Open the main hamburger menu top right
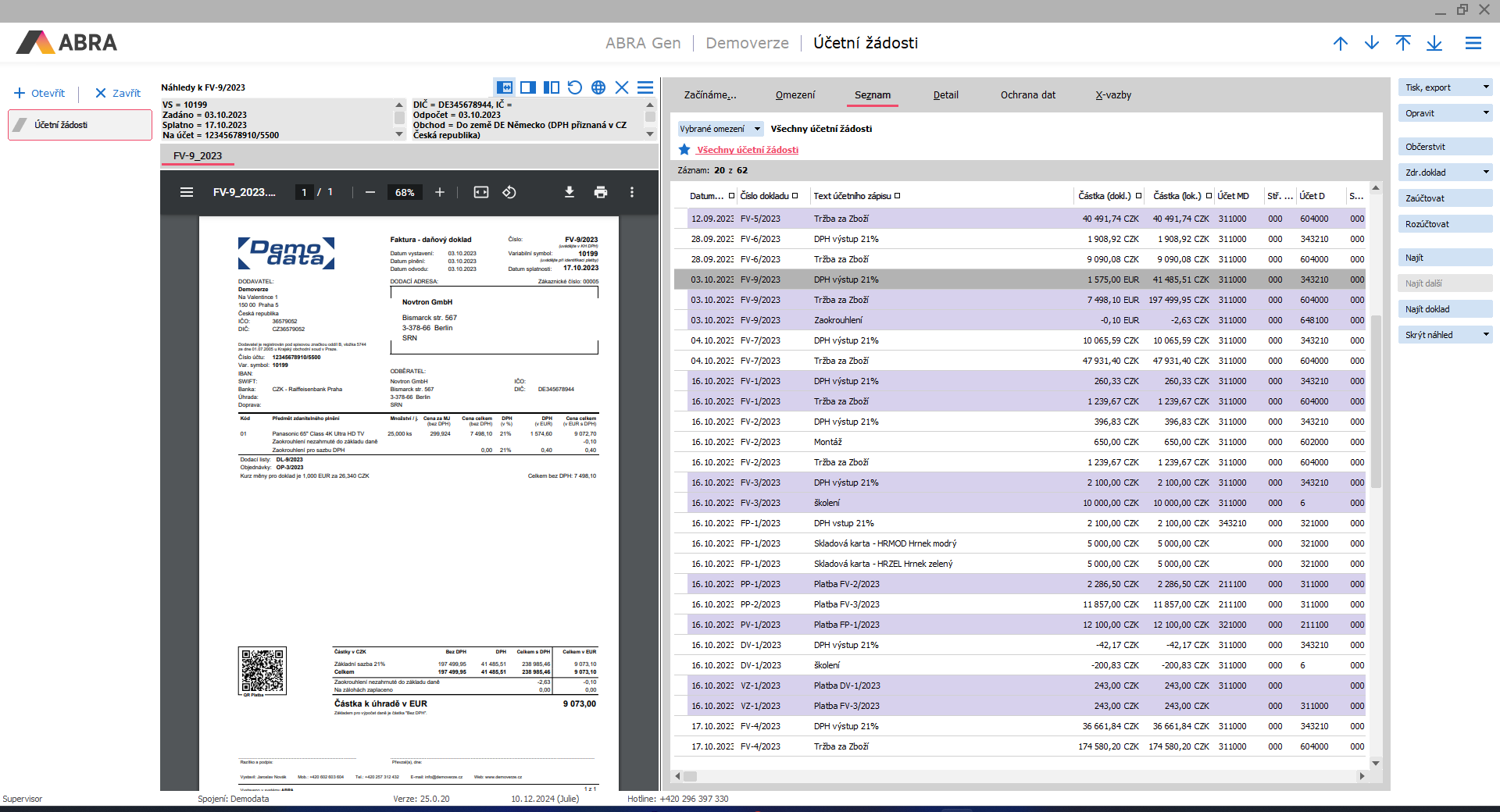 pyautogui.click(x=1473, y=43)
